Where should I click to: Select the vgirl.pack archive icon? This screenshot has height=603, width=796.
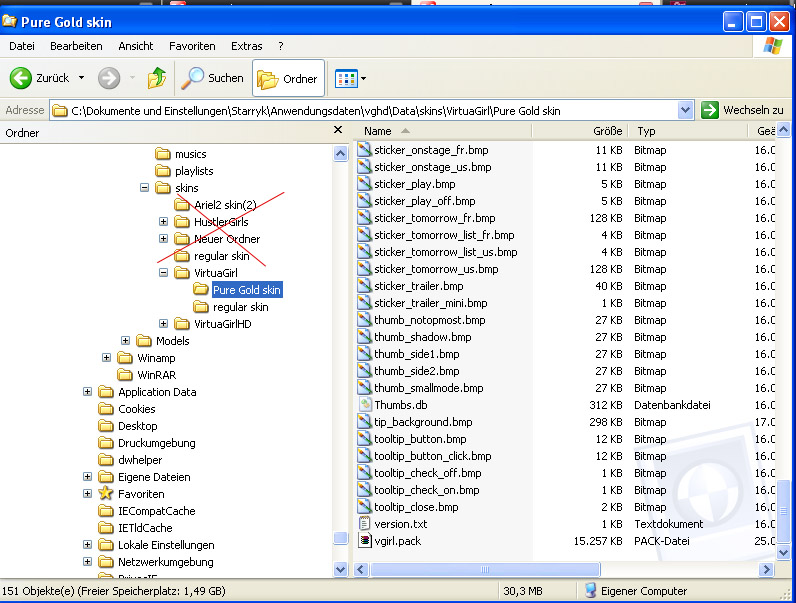pyautogui.click(x=364, y=541)
